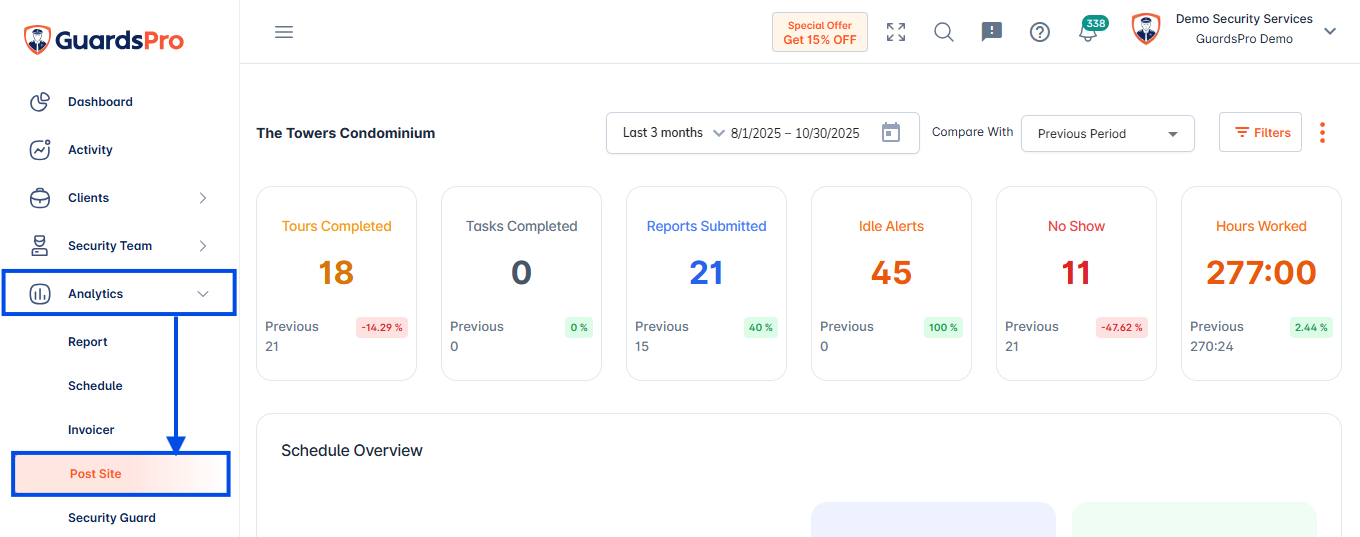Click the Activity sidebar icon
Viewport: 1360px width, 537px height.
(40, 150)
